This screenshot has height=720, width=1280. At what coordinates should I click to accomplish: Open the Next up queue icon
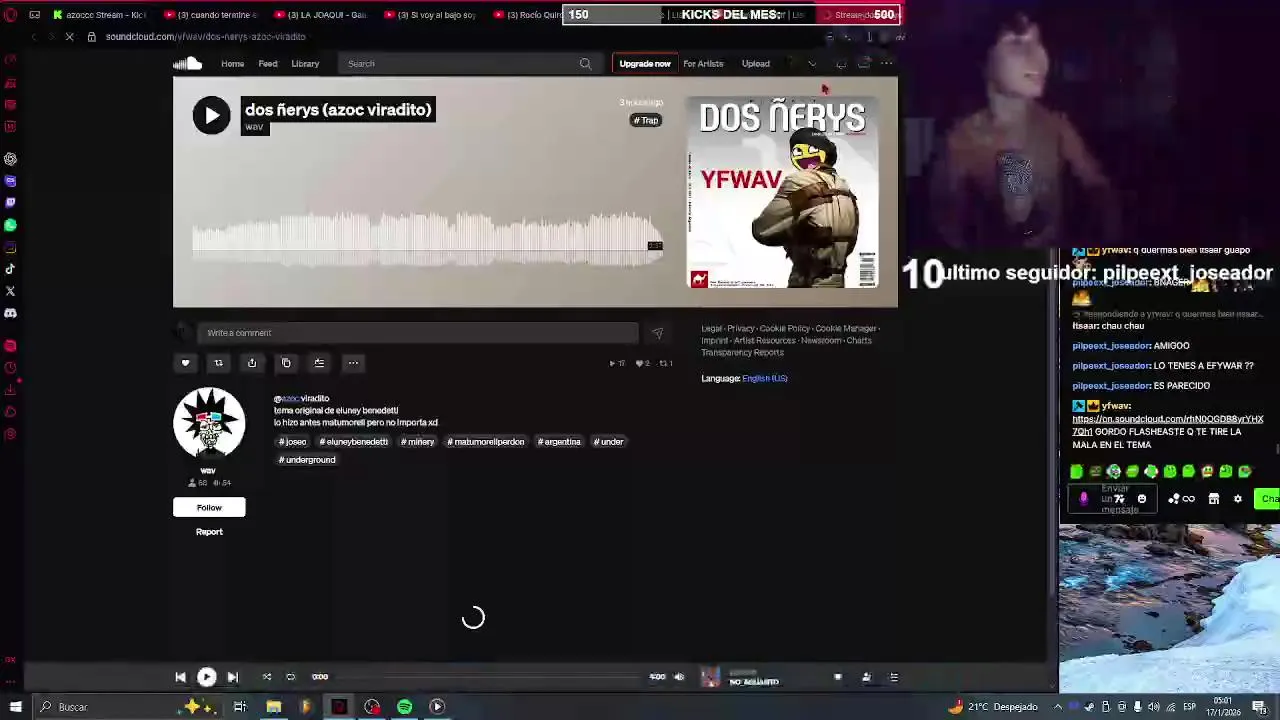pos(894,677)
